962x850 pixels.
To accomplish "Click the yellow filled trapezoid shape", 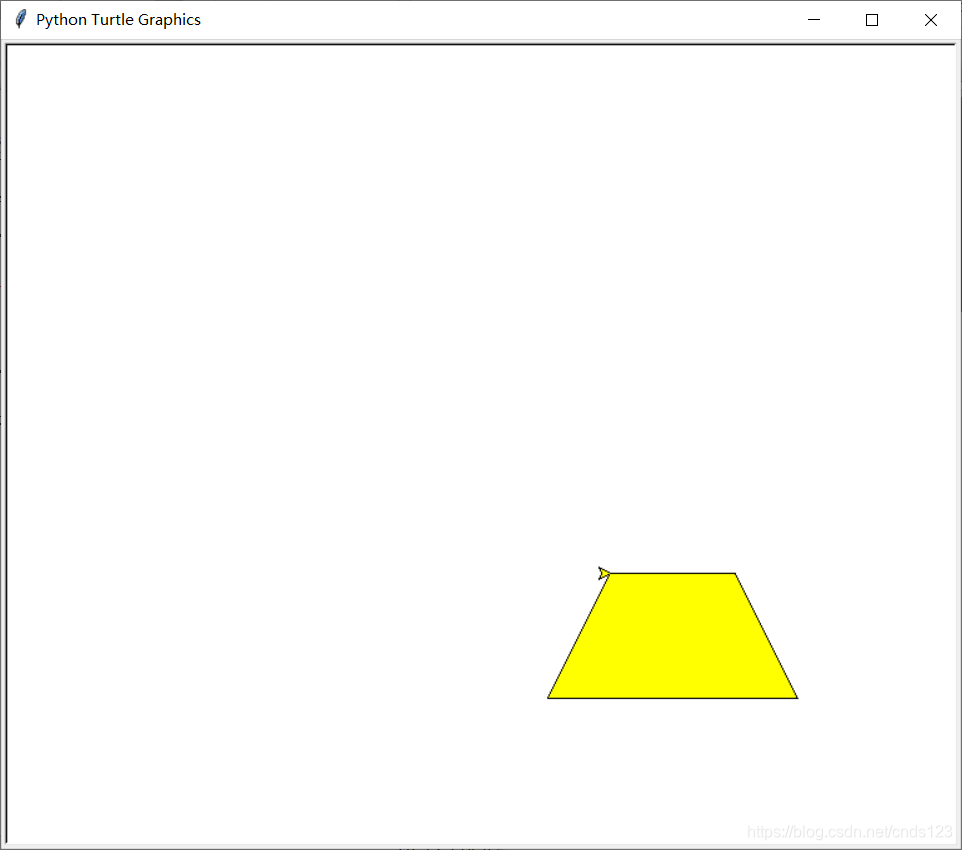I will 672,636.
